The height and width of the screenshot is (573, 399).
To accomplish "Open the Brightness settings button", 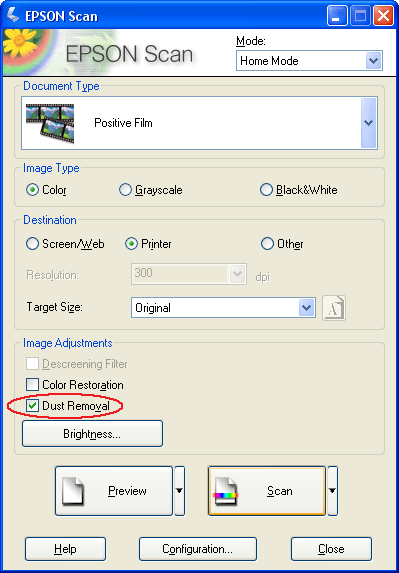I will [x=92, y=434].
